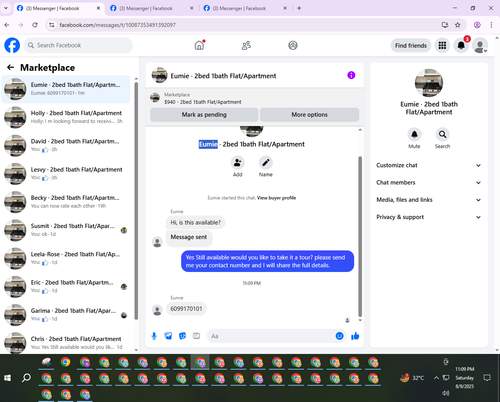Mute the chat with bell icon

pos(414,134)
